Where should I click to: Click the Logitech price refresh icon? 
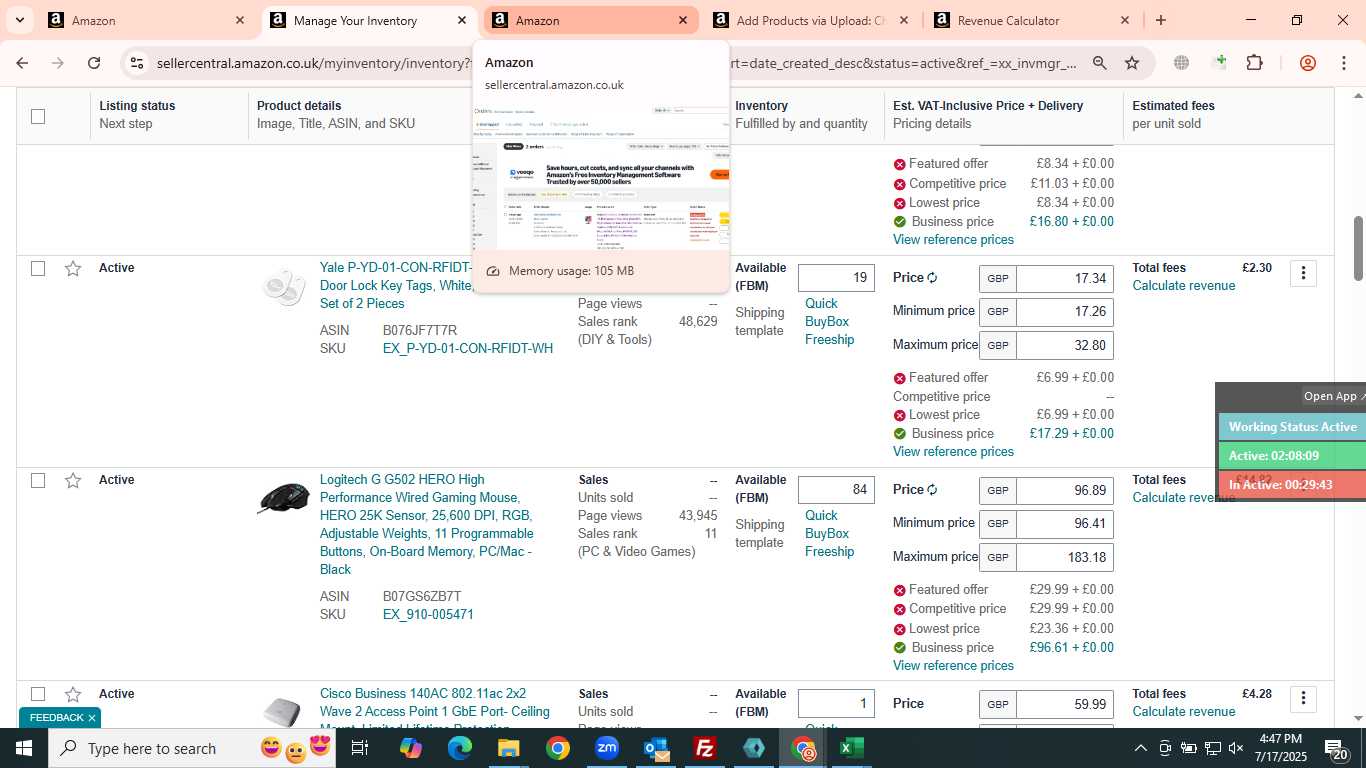click(x=932, y=490)
